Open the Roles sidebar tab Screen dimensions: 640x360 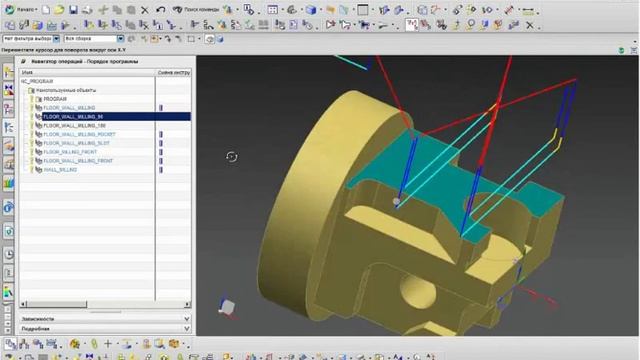pos(9,291)
